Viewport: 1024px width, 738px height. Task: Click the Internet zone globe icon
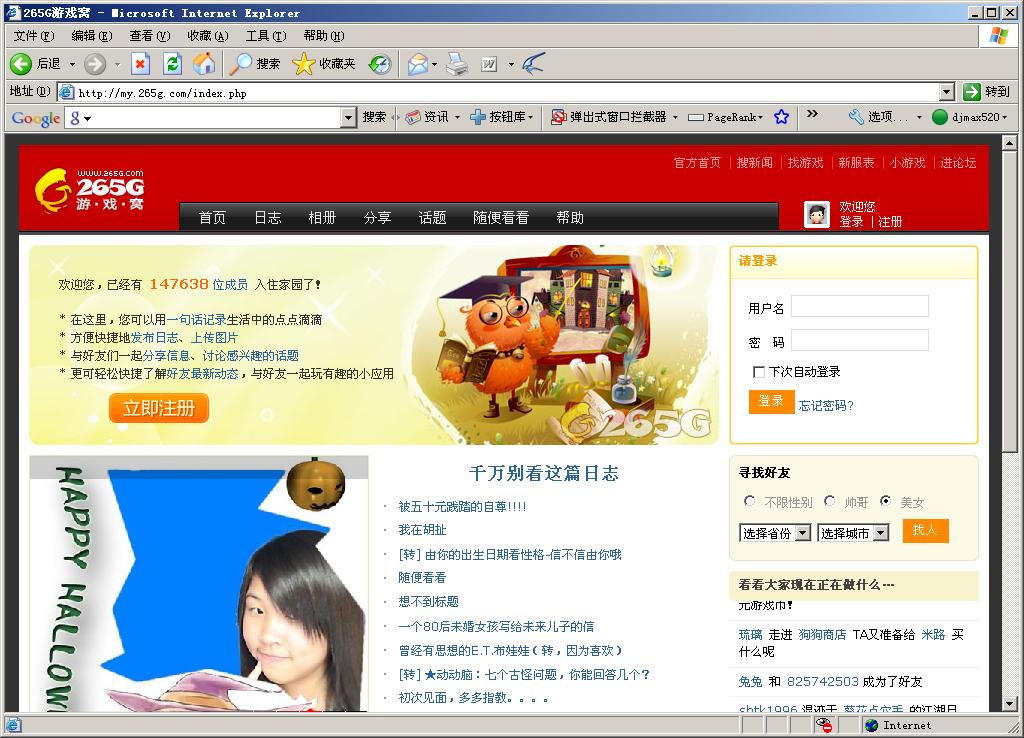point(871,726)
